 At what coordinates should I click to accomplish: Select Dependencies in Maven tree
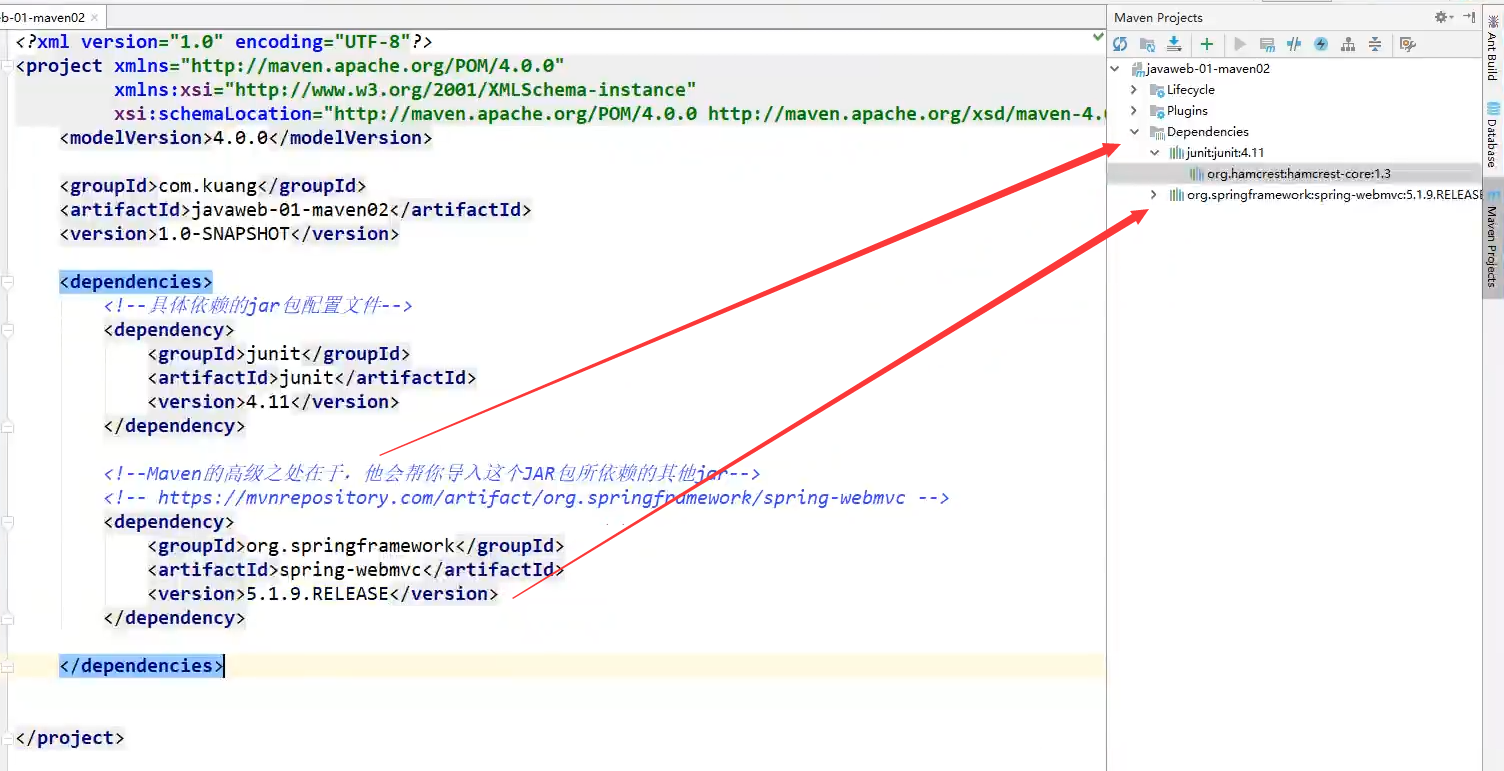pos(1207,132)
